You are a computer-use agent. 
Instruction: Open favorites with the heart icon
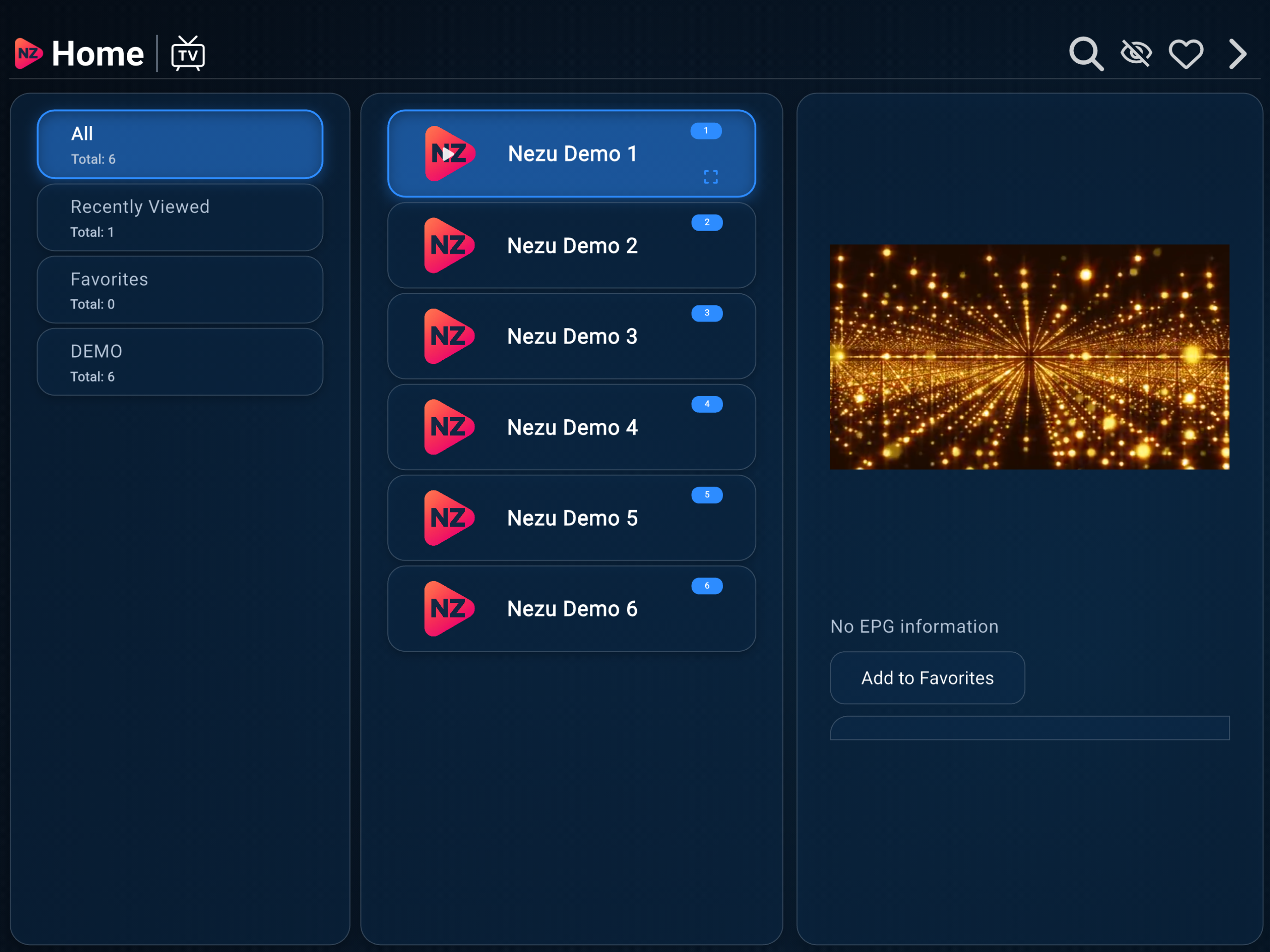(x=1186, y=54)
